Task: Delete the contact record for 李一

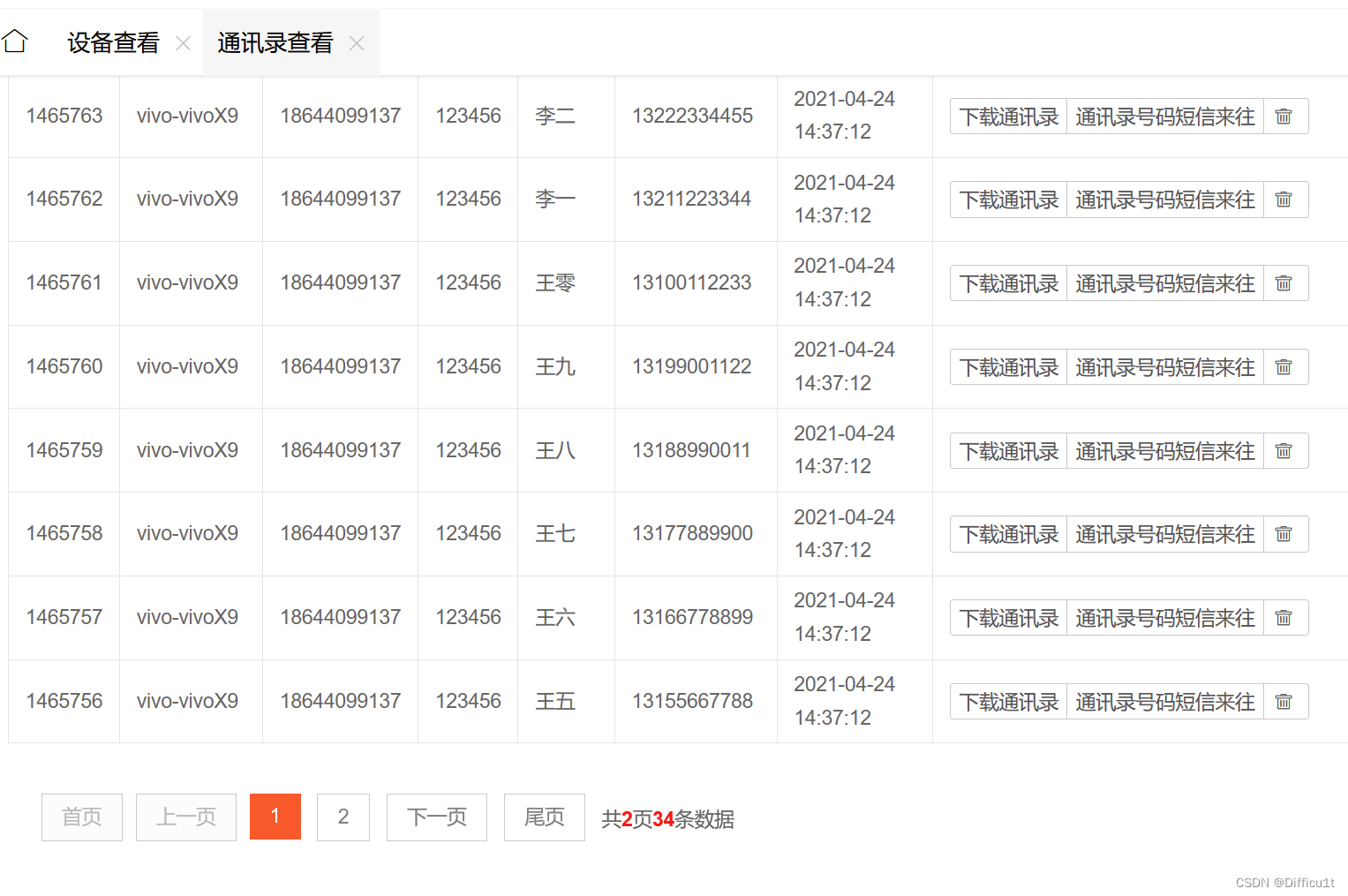Action: click(1284, 200)
